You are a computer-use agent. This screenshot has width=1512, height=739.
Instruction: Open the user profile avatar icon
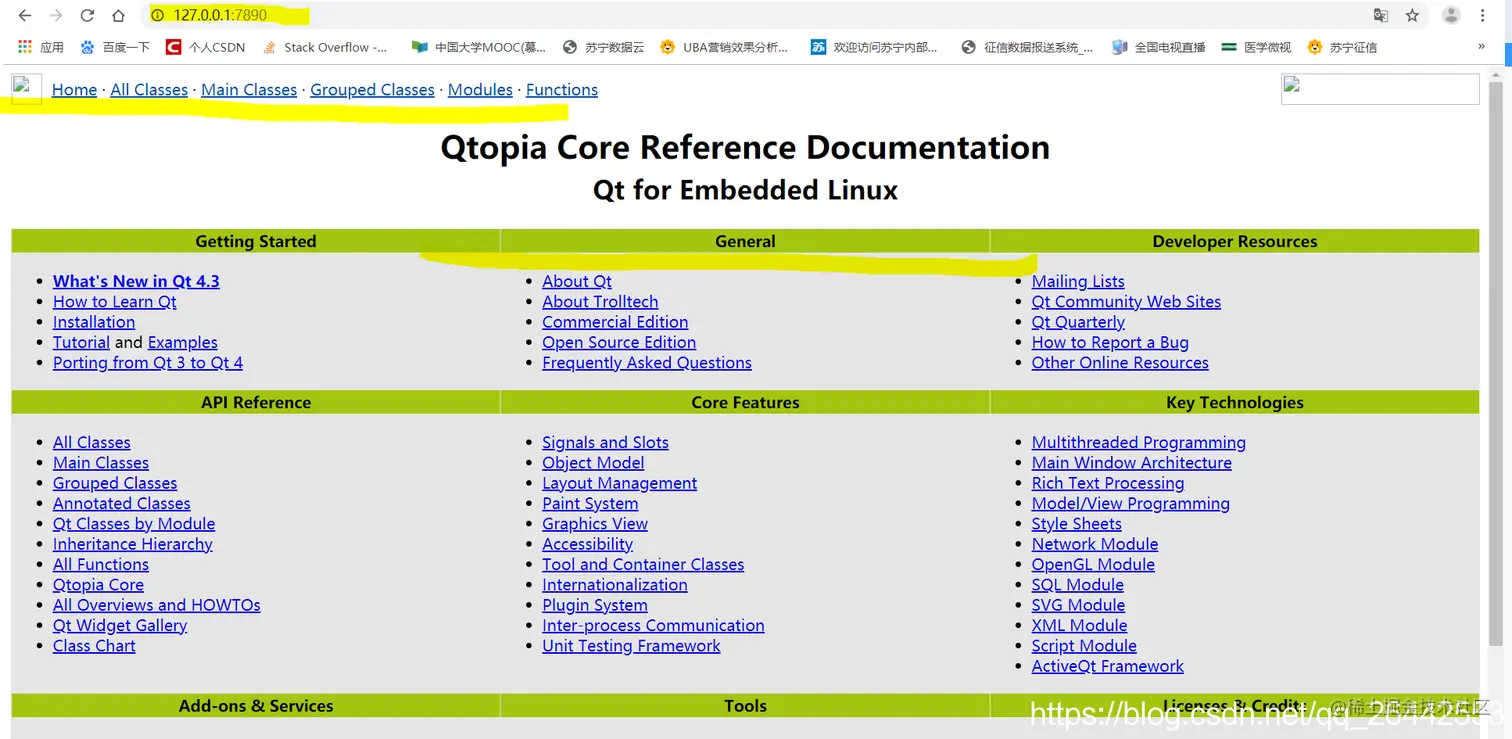[1451, 15]
